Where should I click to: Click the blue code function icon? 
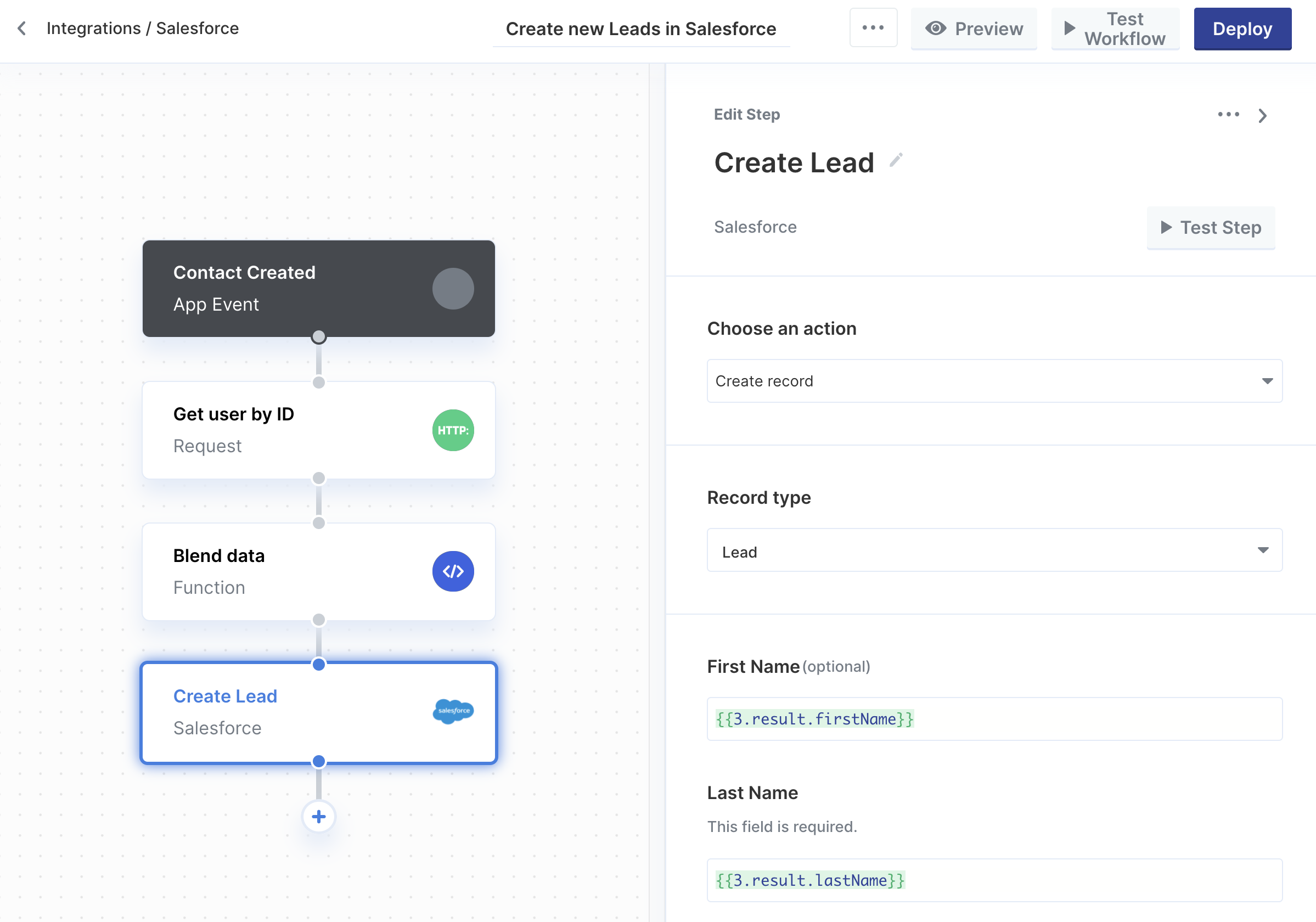click(x=453, y=571)
